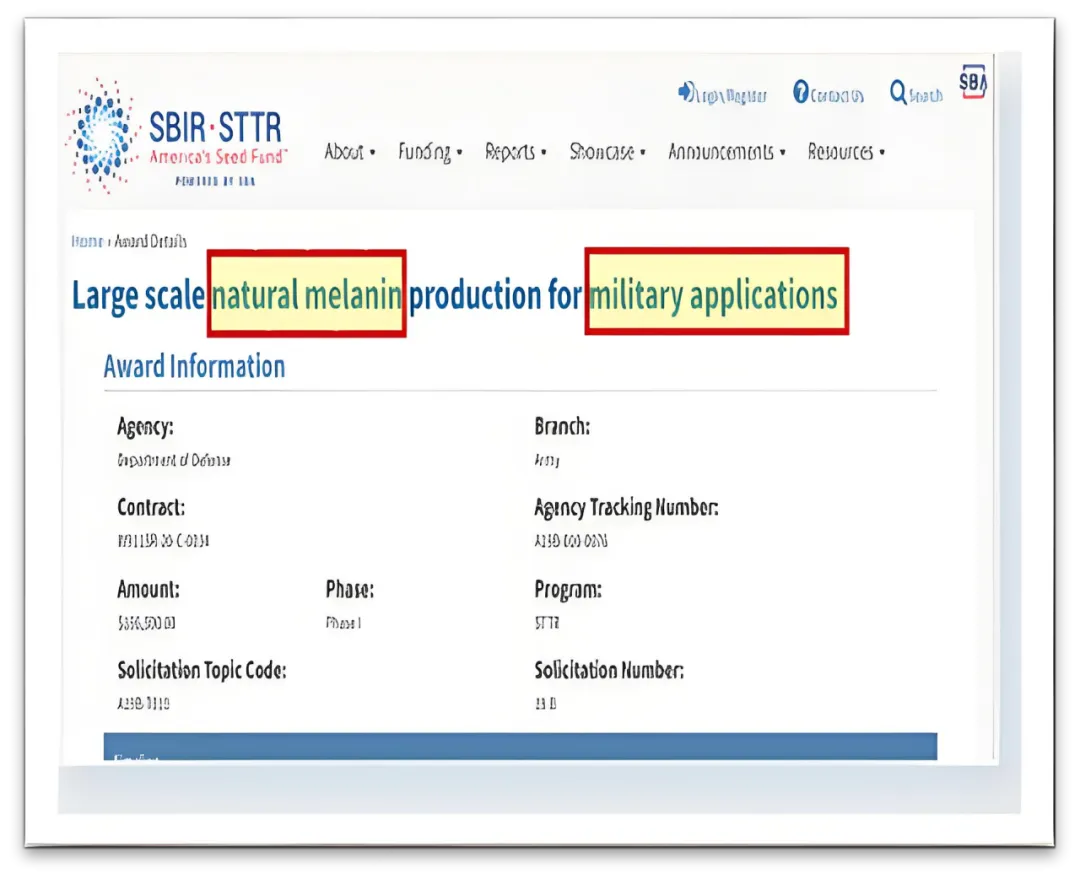Click the solicitation number value
This screenshot has height=880, width=1080.
tap(546, 704)
